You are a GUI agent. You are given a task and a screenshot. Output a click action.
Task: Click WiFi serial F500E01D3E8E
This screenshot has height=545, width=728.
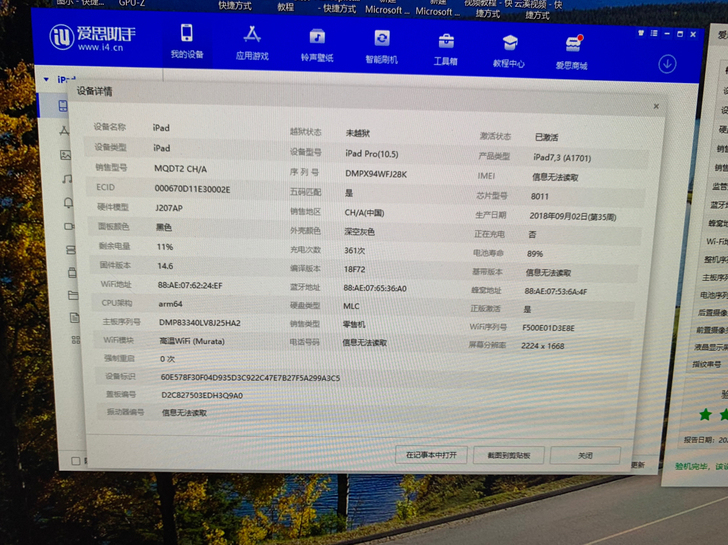tap(548, 328)
